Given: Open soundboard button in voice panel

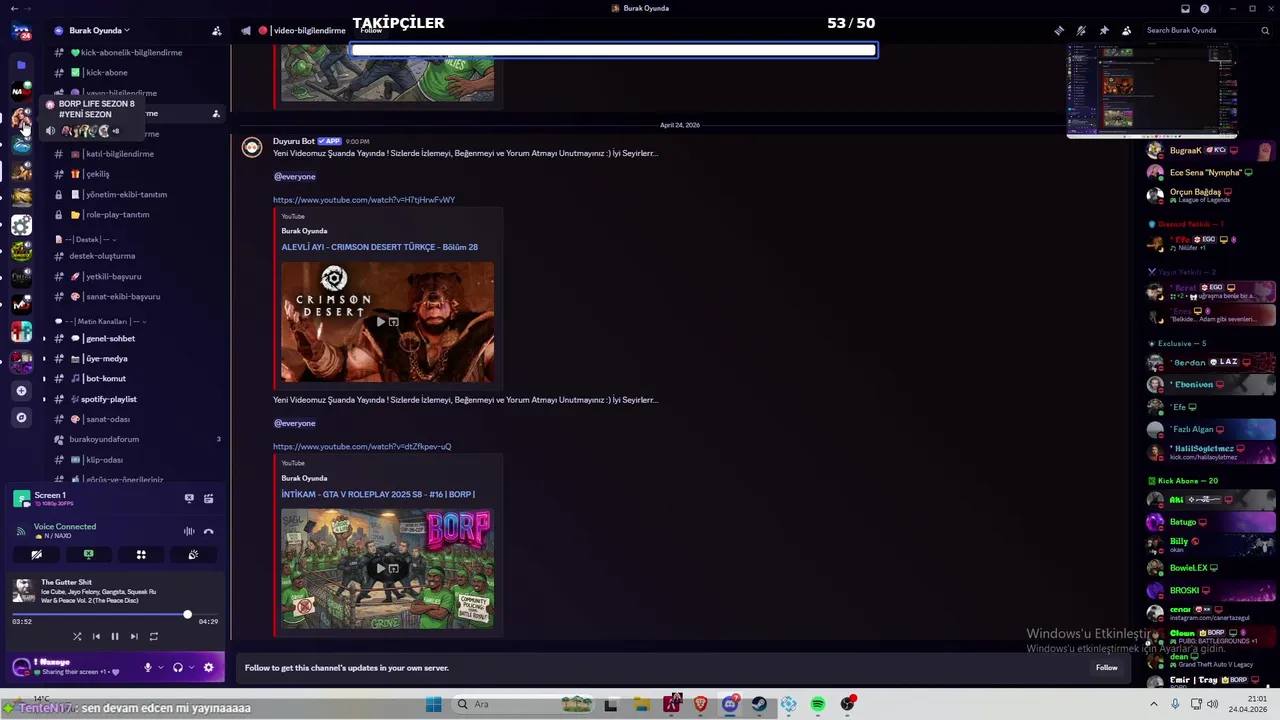Looking at the screenshot, I should pyautogui.click(x=193, y=555).
